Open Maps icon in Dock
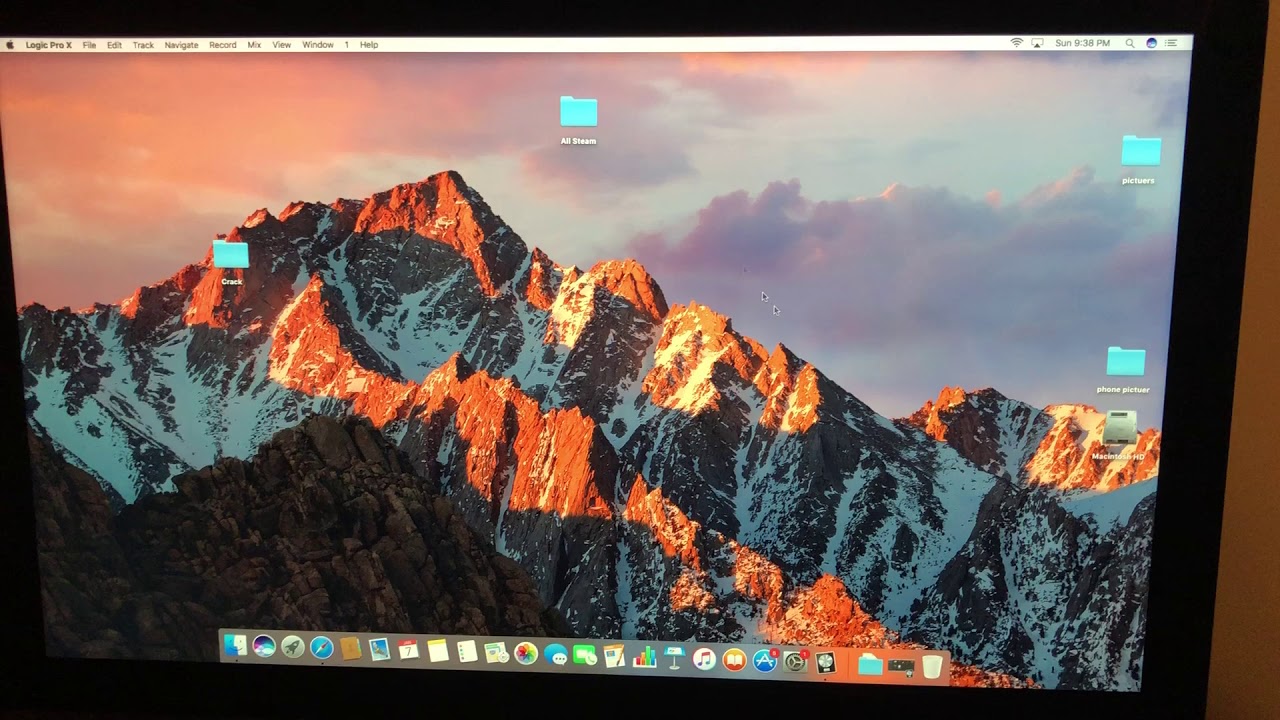This screenshot has width=1280, height=720. (x=496, y=653)
